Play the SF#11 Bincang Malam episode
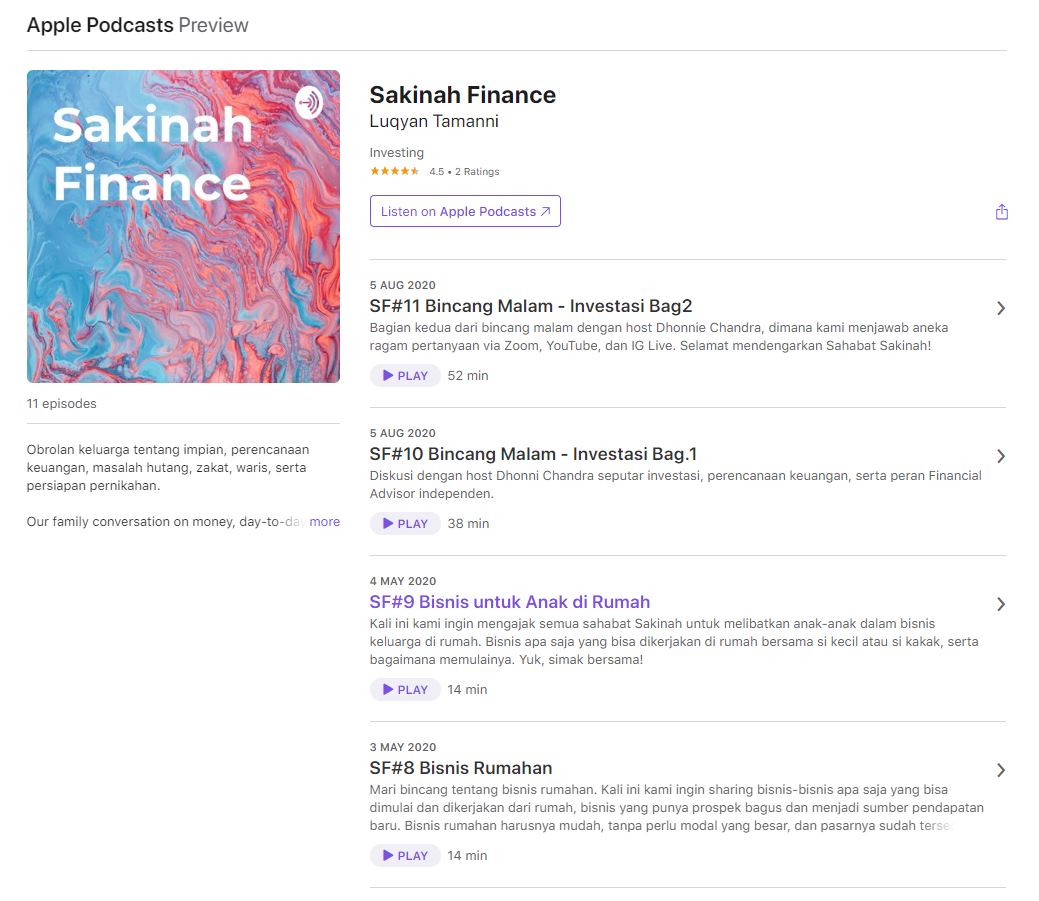Screen dimensions: 1039x901 pos(405,376)
